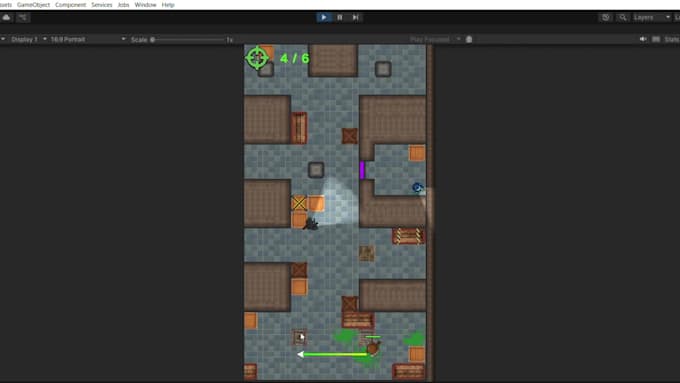This screenshot has height=383, width=680.
Task: Open the Component menu
Action: coord(70,5)
